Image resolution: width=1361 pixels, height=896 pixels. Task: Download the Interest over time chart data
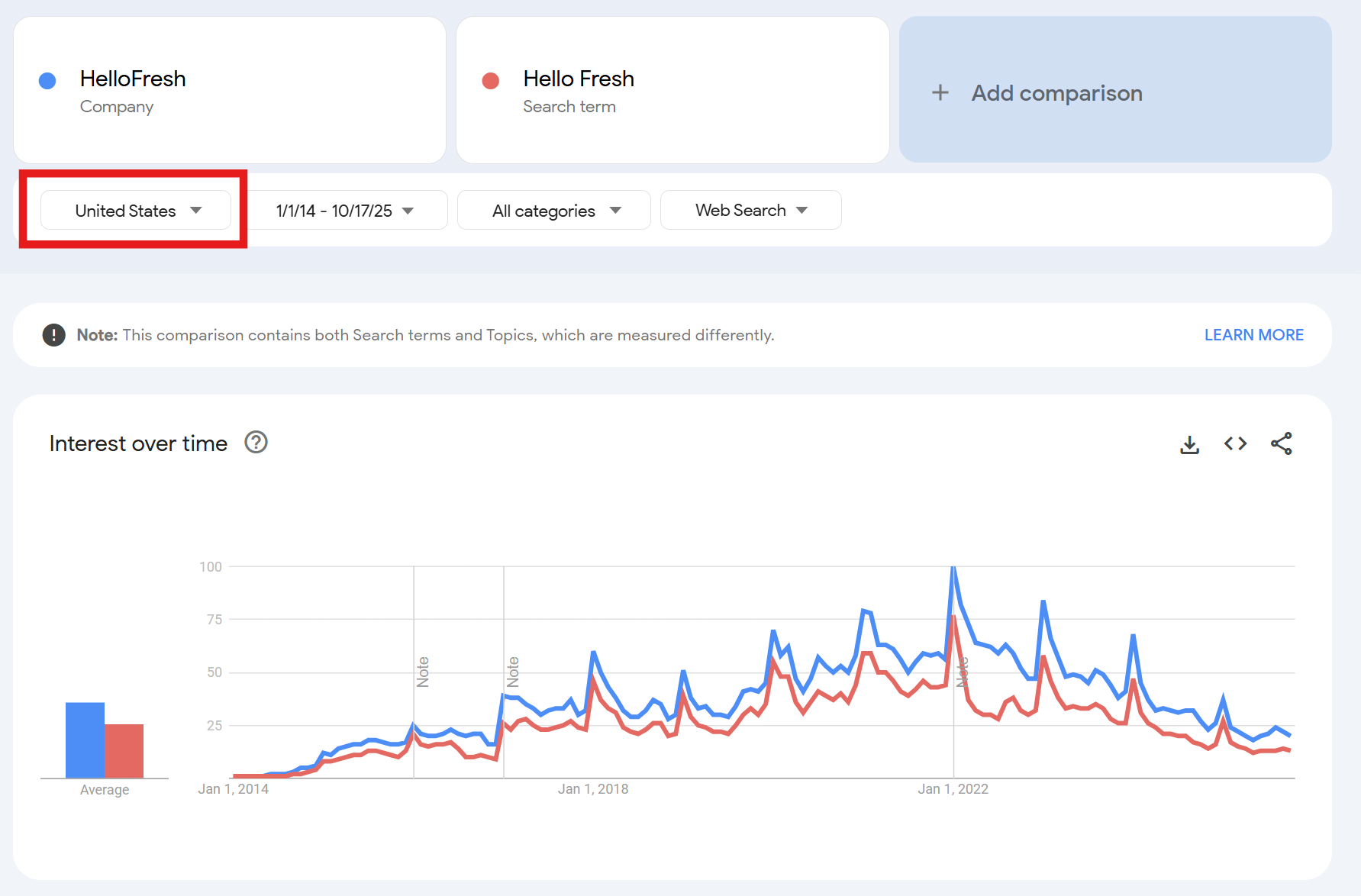pos(1189,444)
